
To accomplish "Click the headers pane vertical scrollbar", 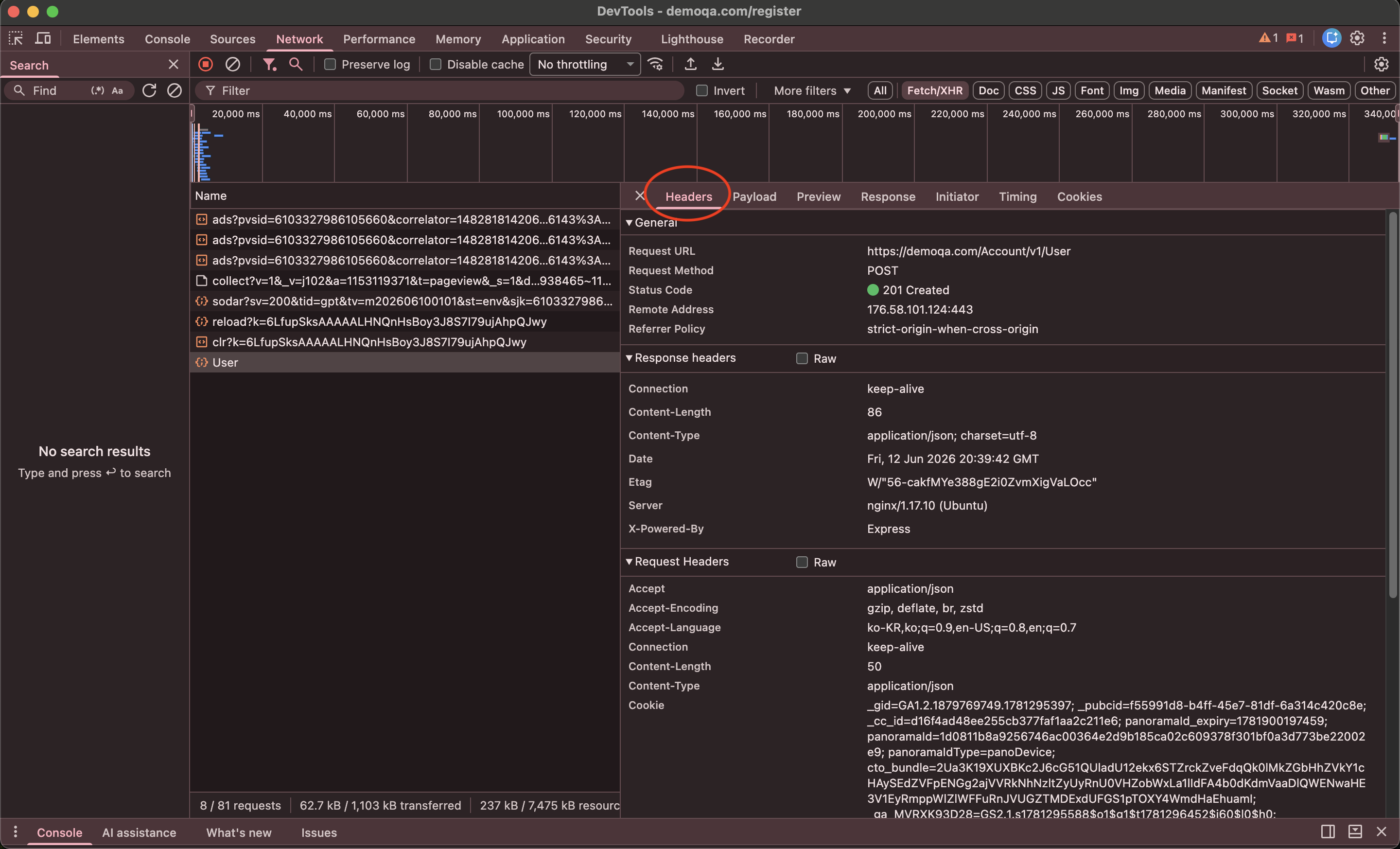I will tap(1392, 405).
